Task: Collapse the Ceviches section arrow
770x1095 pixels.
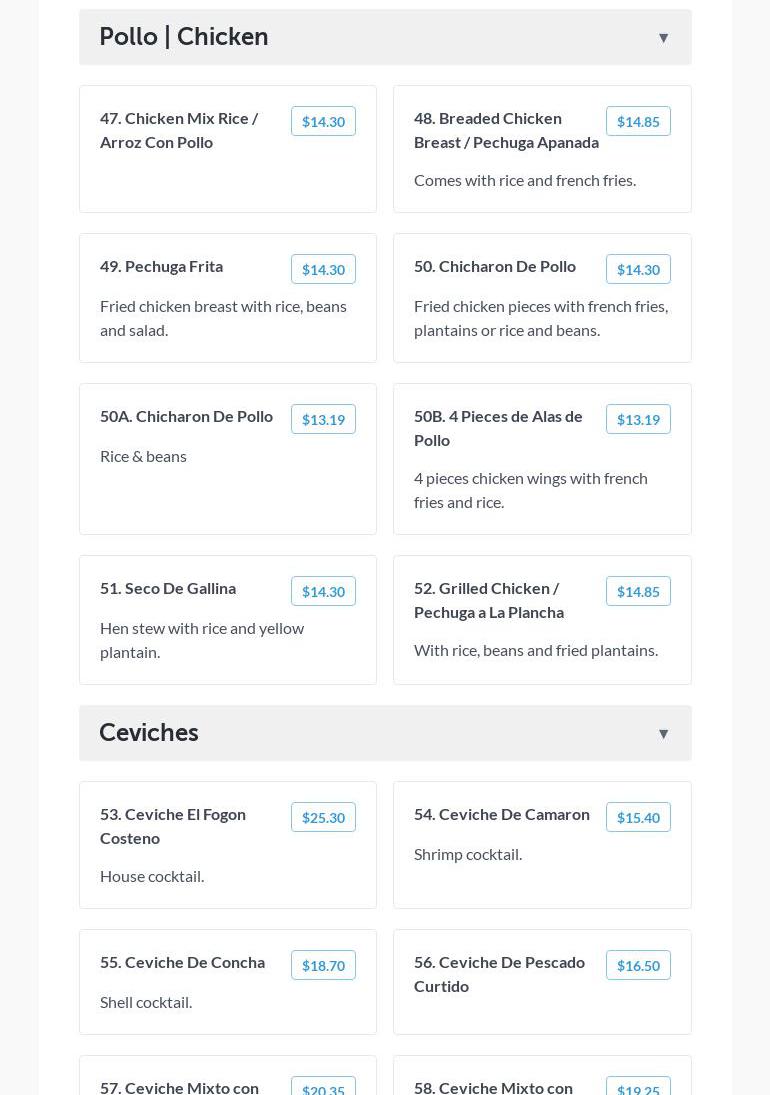Action: tap(663, 734)
